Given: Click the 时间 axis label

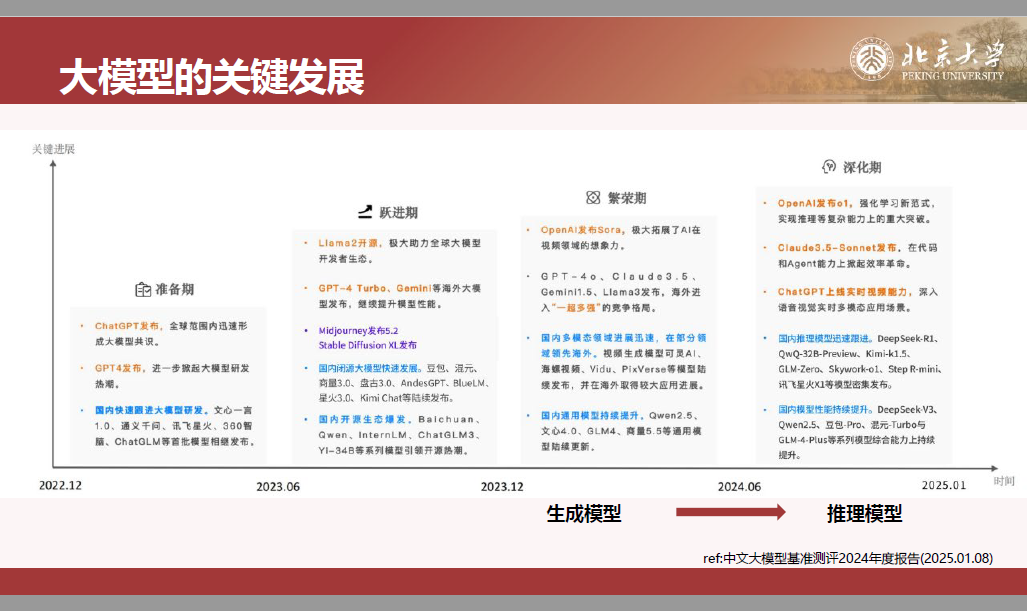Looking at the screenshot, I should [1003, 481].
